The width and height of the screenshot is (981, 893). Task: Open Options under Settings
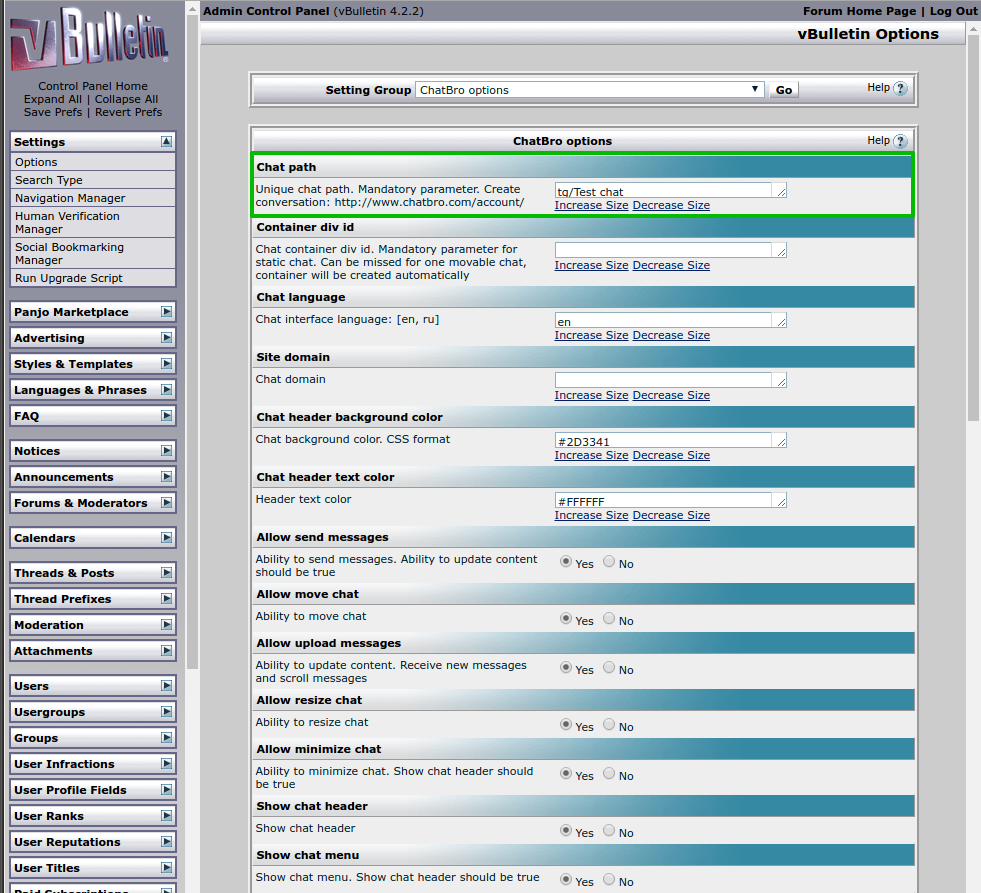coord(93,162)
